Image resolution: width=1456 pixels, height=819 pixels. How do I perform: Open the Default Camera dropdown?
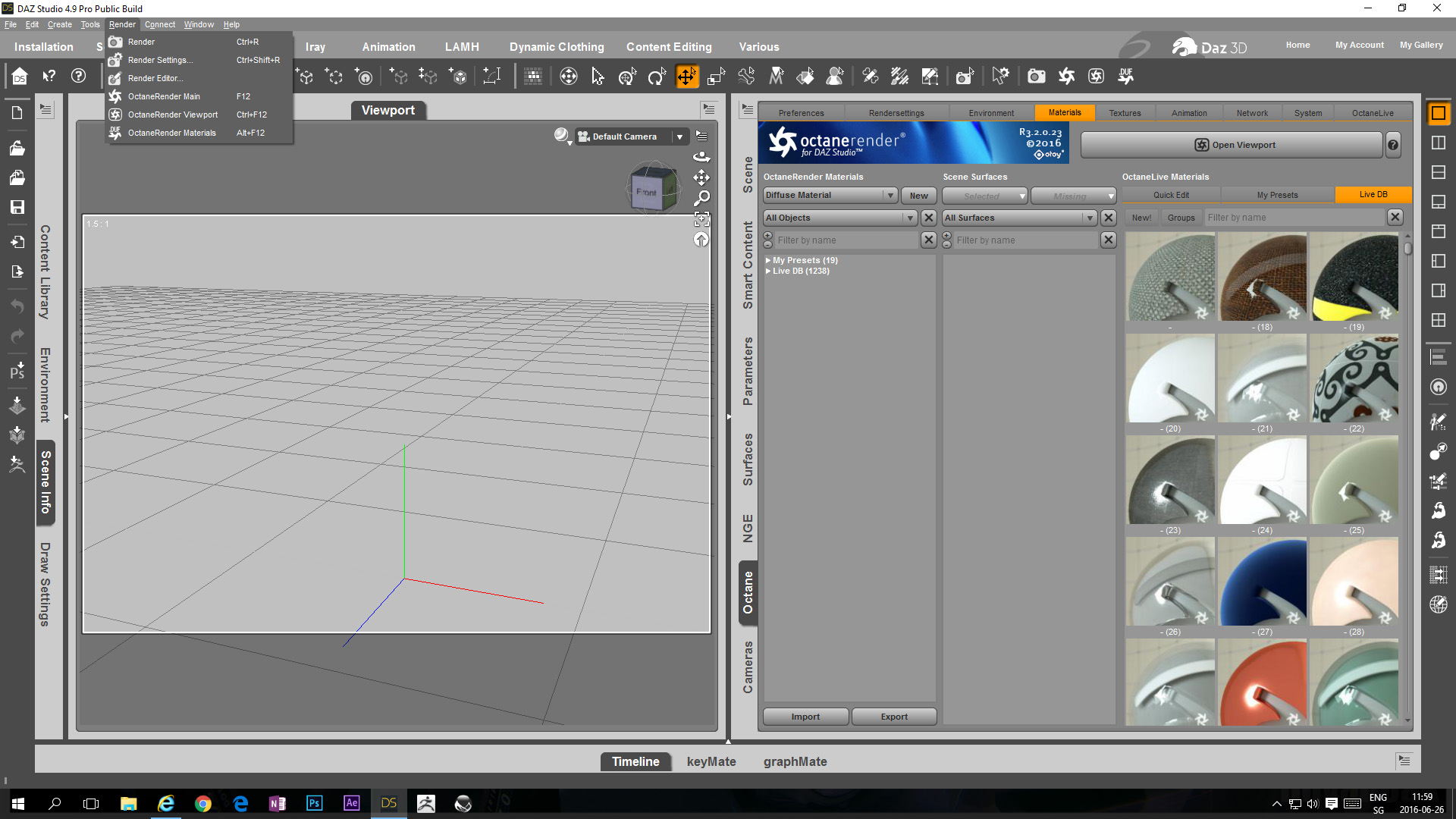click(x=679, y=137)
